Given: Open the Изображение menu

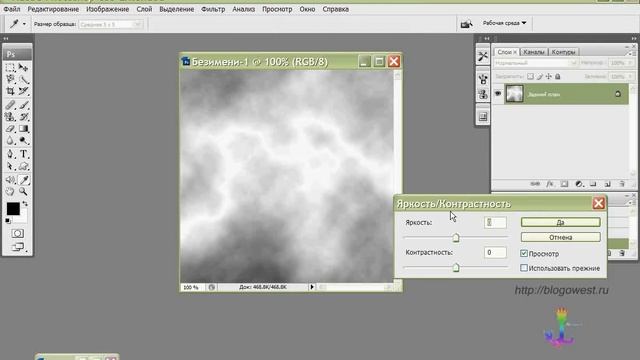Looking at the screenshot, I should pos(107,9).
